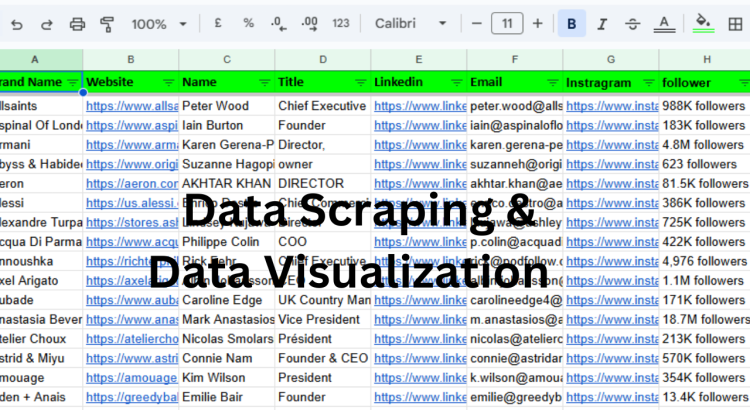
Task: Open filter for Website column
Action: (x=168, y=83)
